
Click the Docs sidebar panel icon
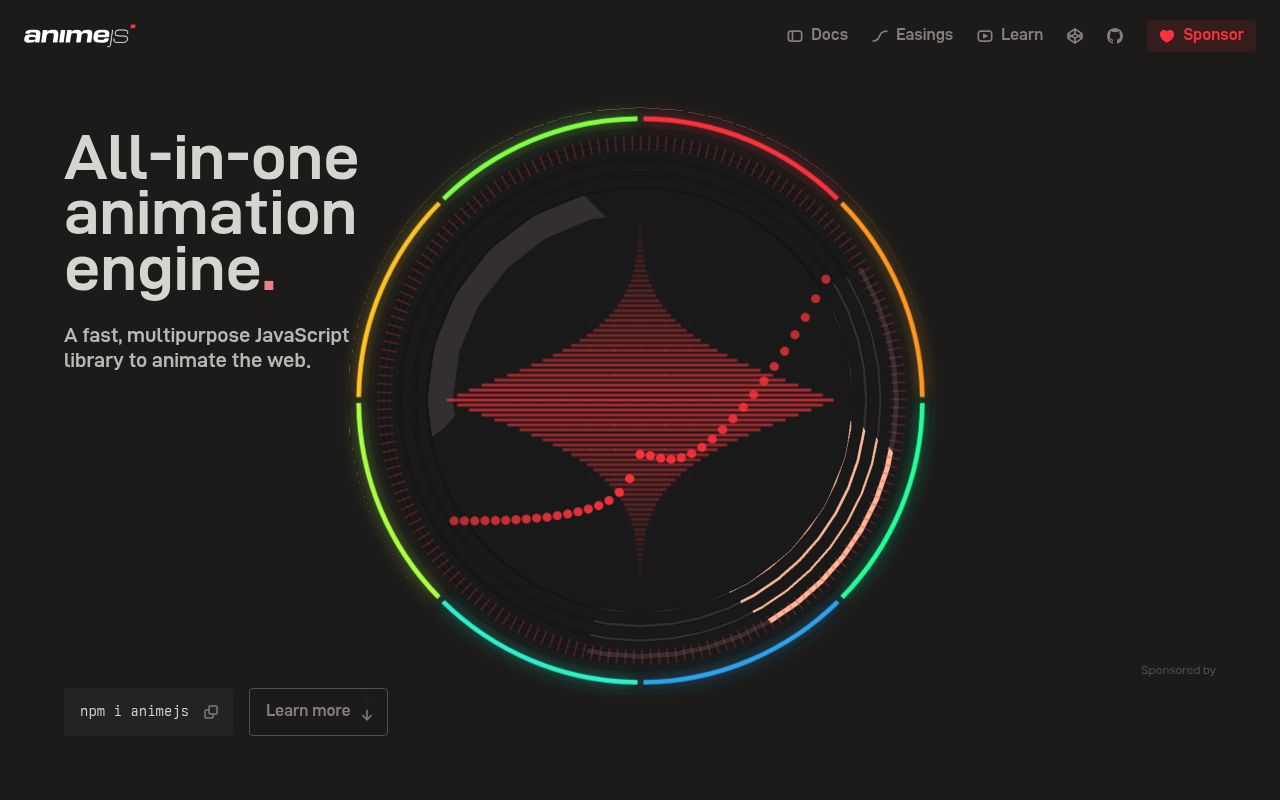click(x=795, y=36)
